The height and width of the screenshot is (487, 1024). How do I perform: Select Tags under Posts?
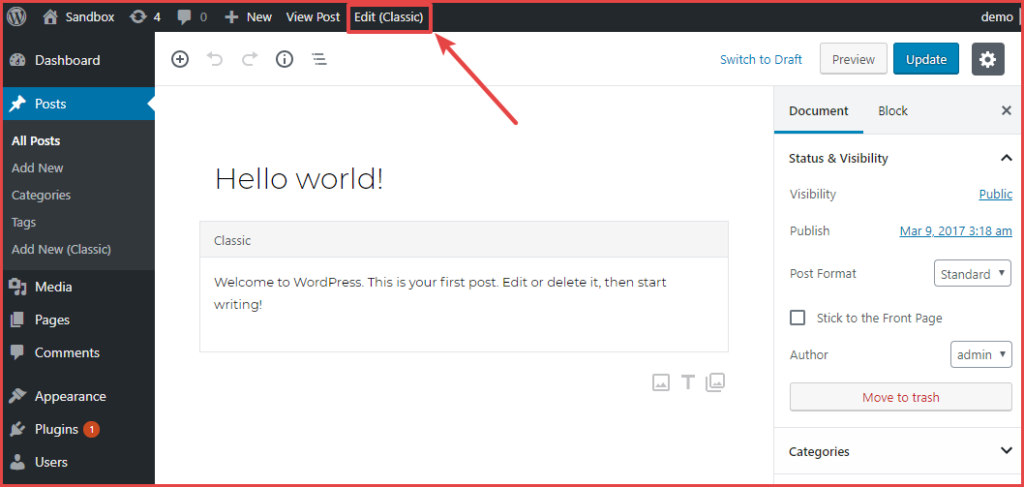point(24,223)
